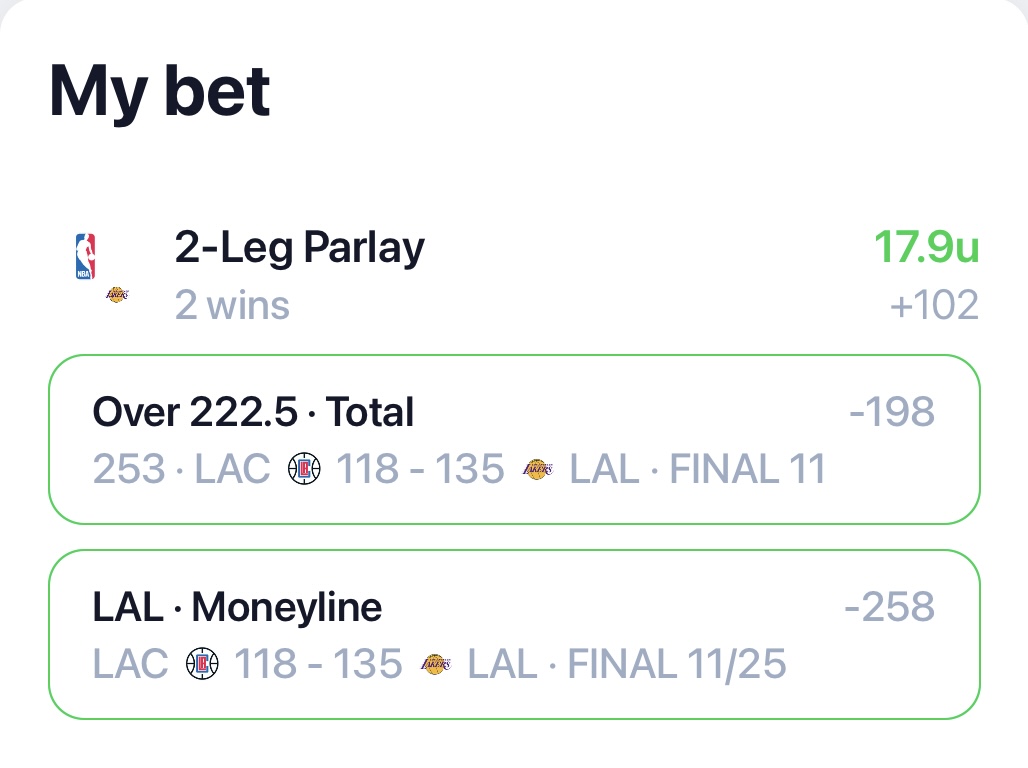
Task: Click the green 17.9u payout amount
Action: click(926, 248)
